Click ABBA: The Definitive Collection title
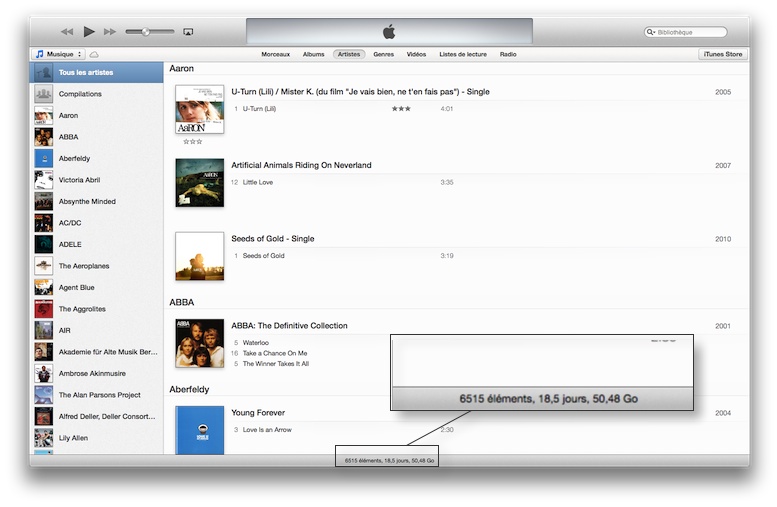This screenshot has width=777, height=507. [289, 326]
